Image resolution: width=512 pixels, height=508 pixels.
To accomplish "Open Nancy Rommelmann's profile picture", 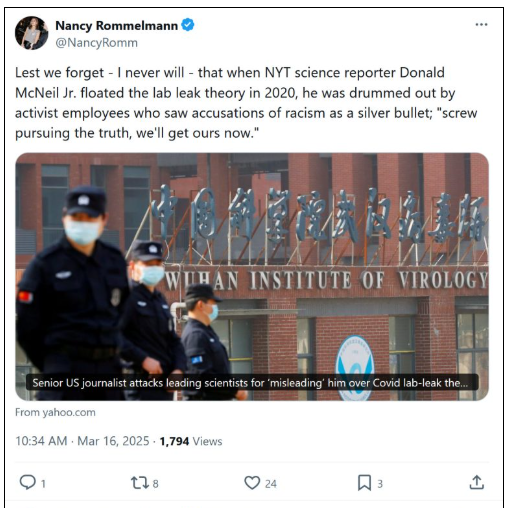I will 32,33.
